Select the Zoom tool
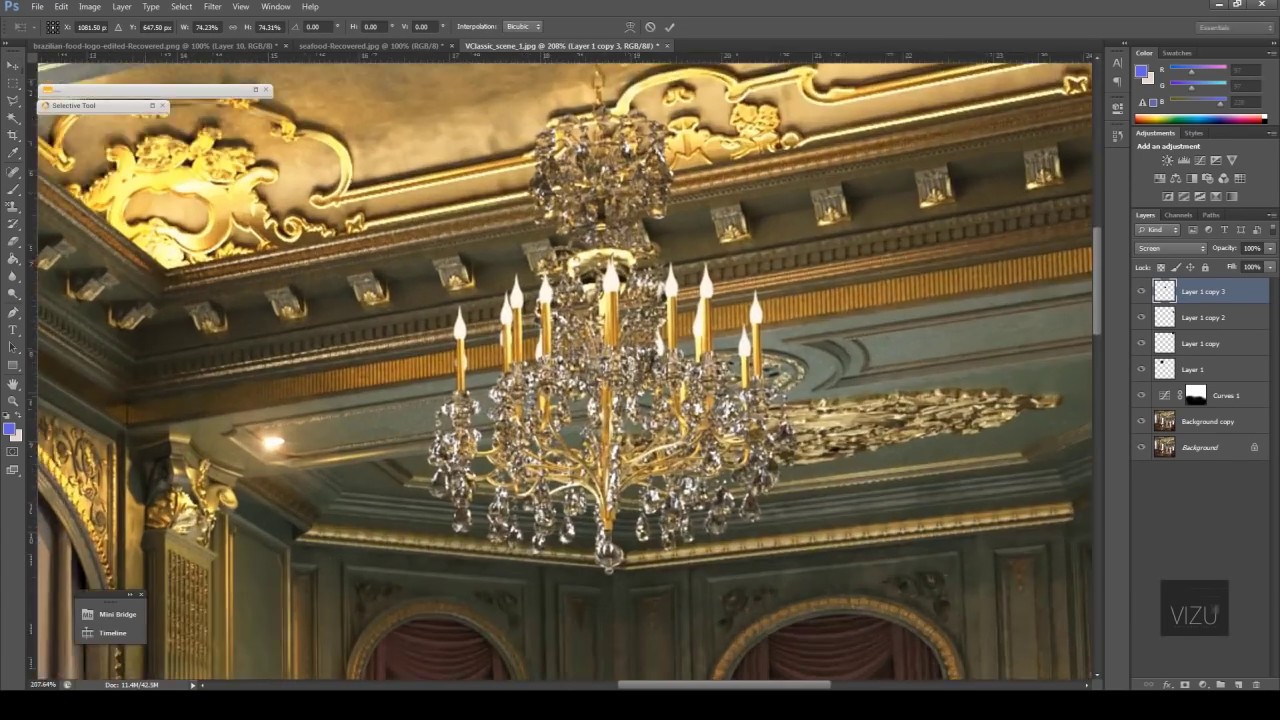The height and width of the screenshot is (720, 1280). [x=13, y=400]
